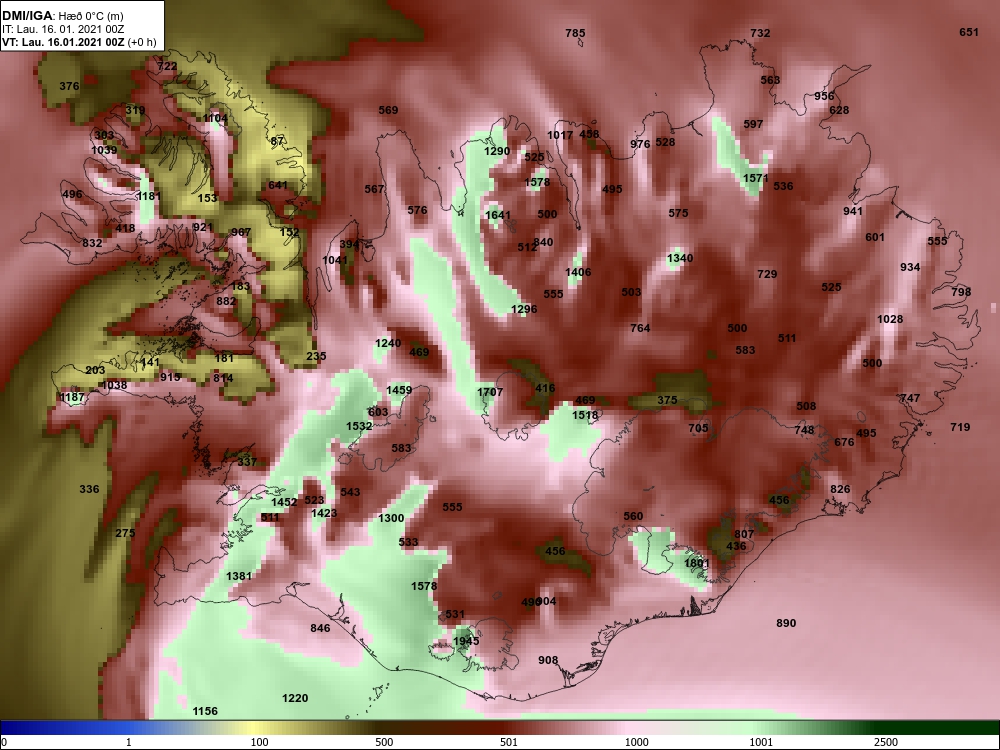Click the 1641 height value
1000x750 pixels.
tap(498, 215)
